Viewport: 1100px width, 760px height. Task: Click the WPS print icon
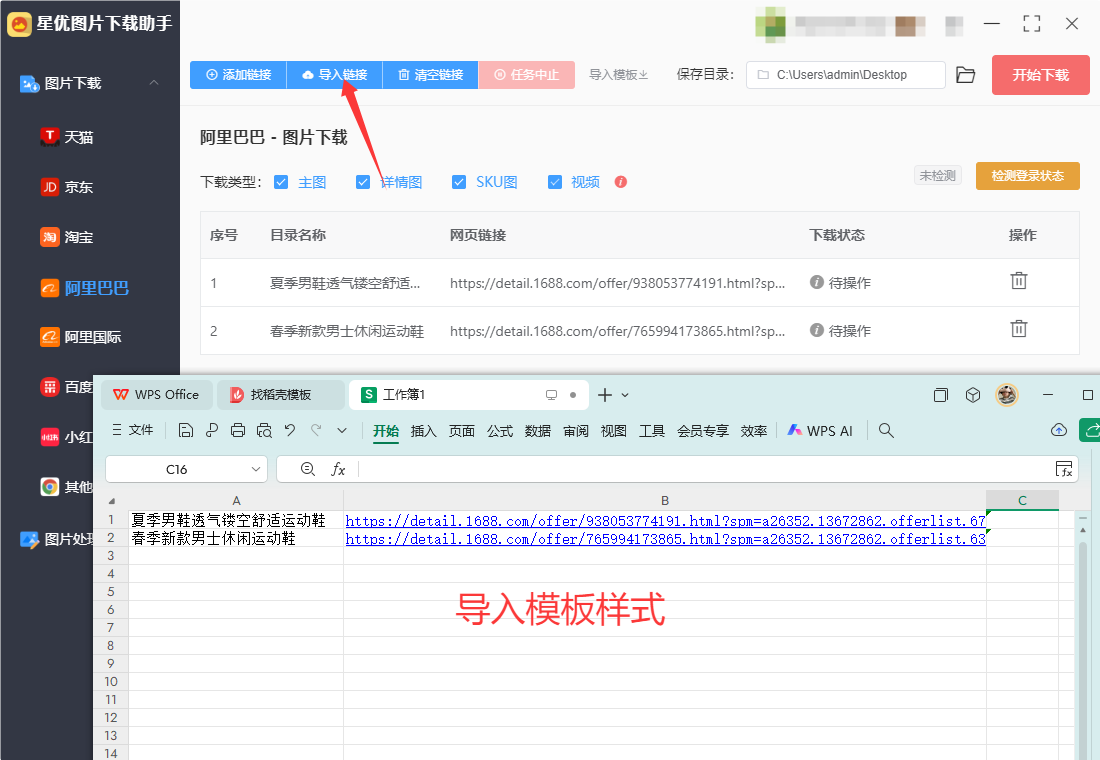[x=238, y=430]
